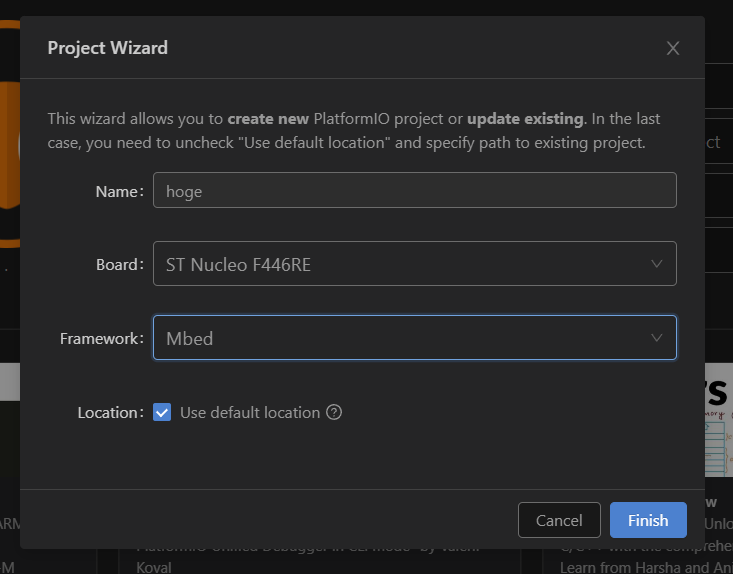
Task: Click the "Board:" field label
Action: (117, 264)
